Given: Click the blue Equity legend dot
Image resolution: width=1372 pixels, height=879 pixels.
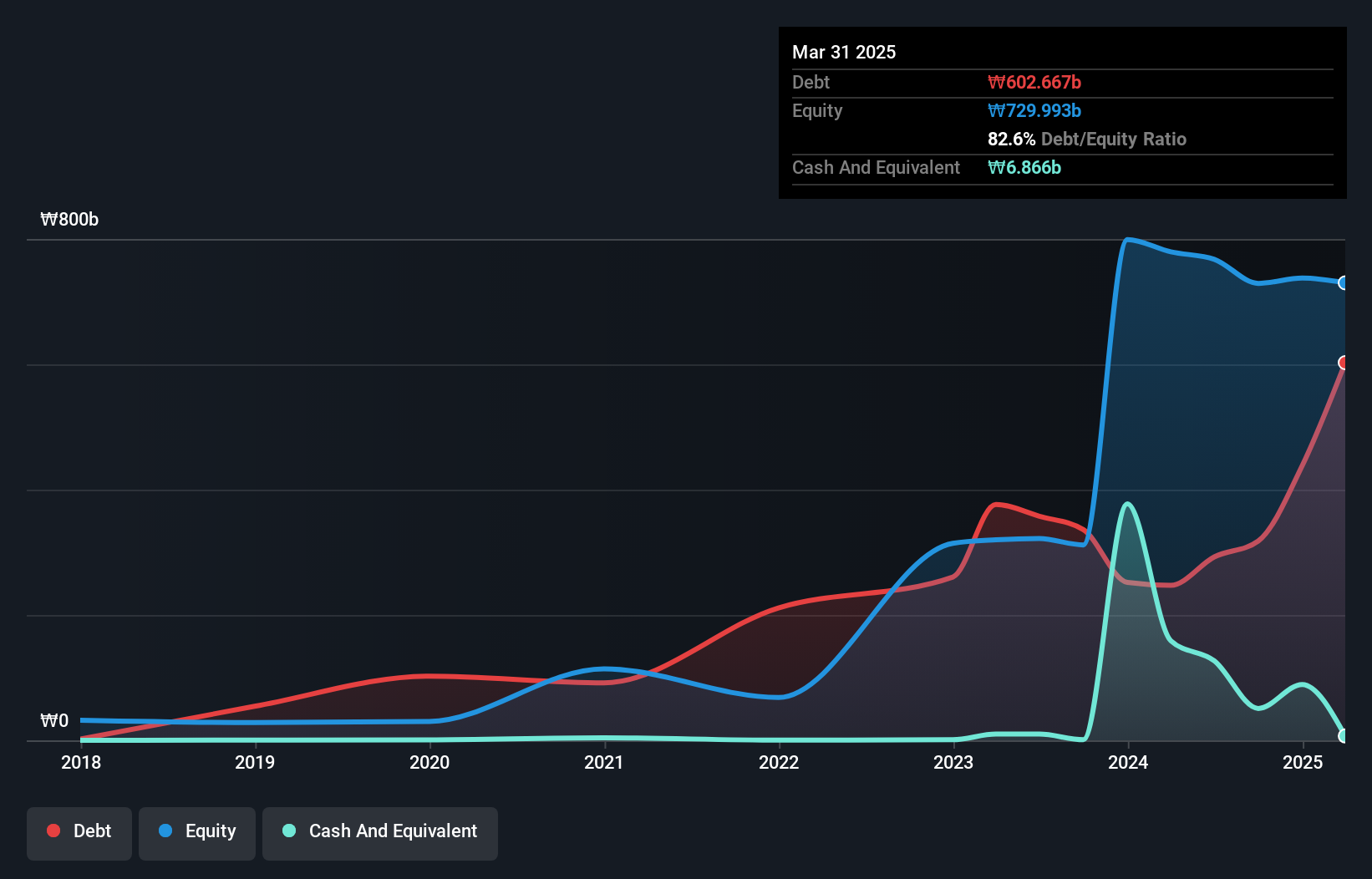Looking at the screenshot, I should pyautogui.click(x=165, y=831).
